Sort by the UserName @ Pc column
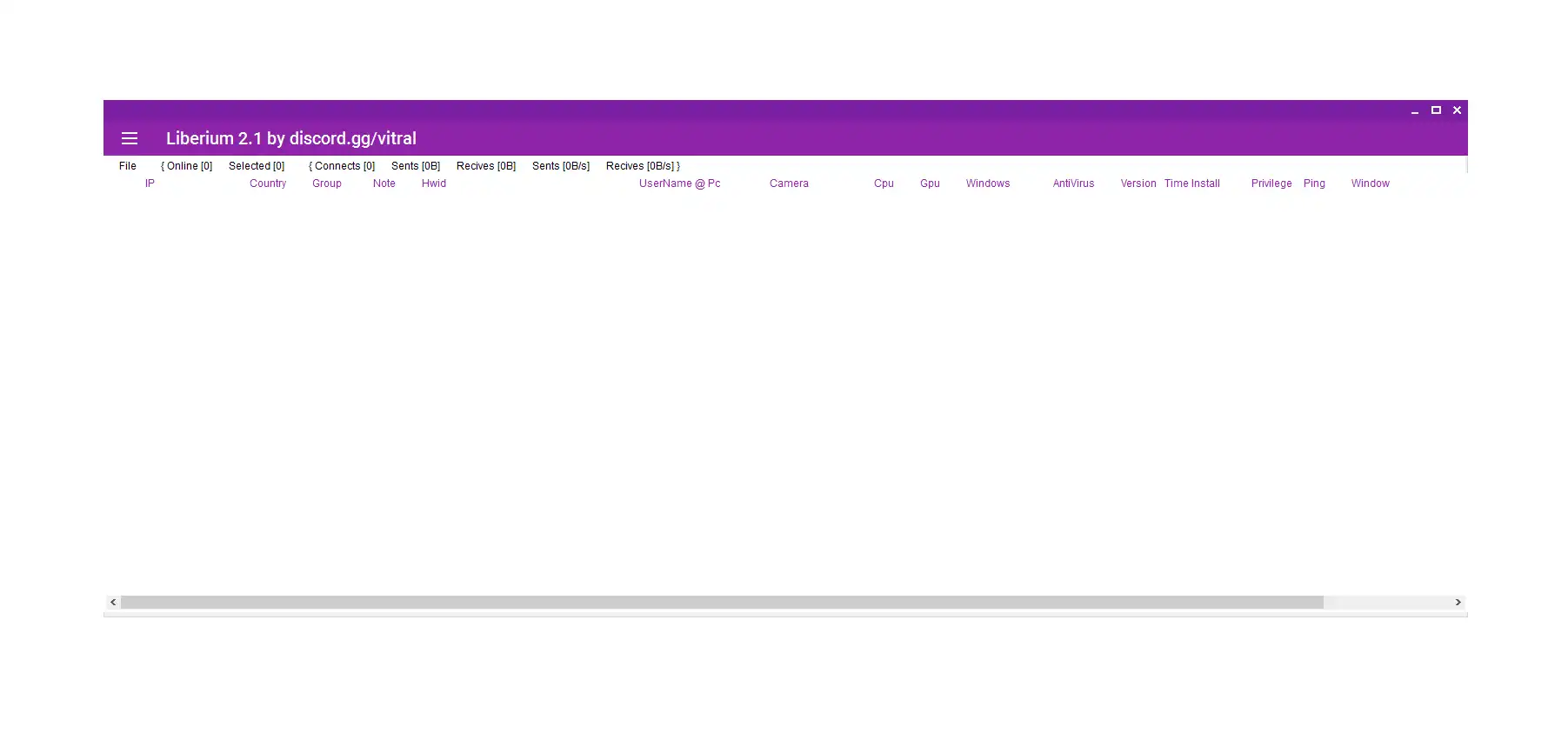The image size is (1568, 740). point(680,183)
